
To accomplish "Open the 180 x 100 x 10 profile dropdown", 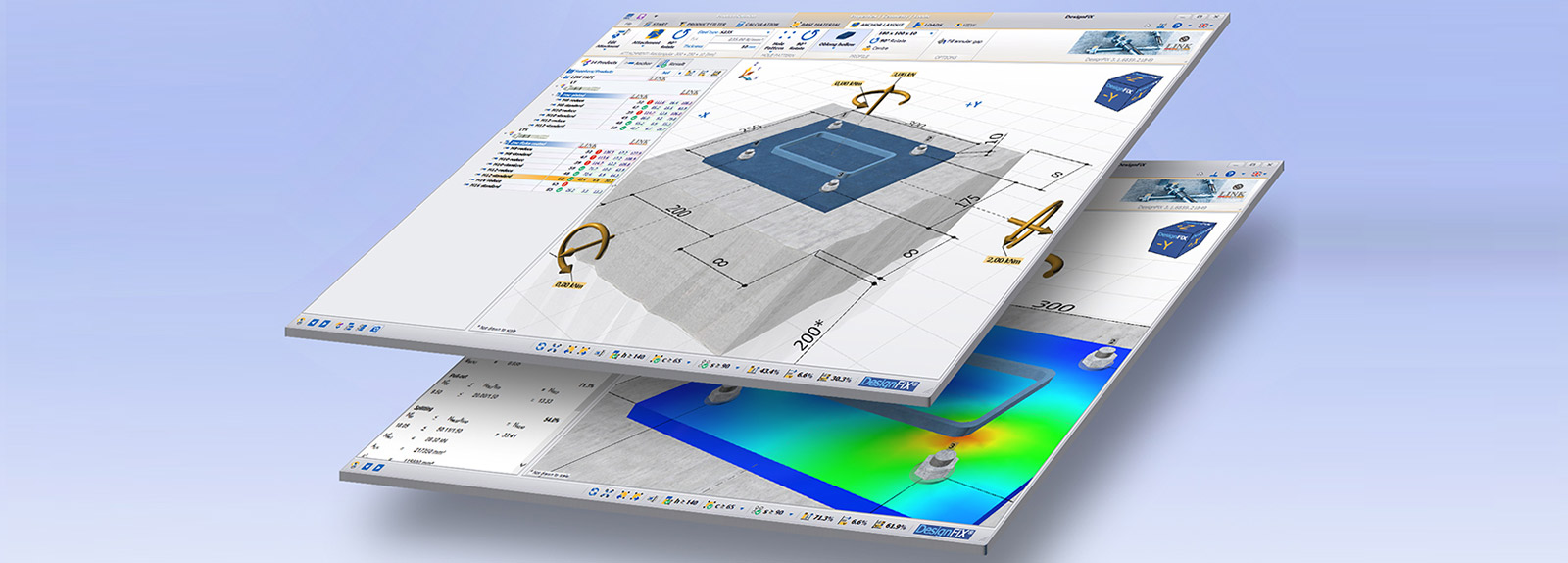I will (x=906, y=33).
